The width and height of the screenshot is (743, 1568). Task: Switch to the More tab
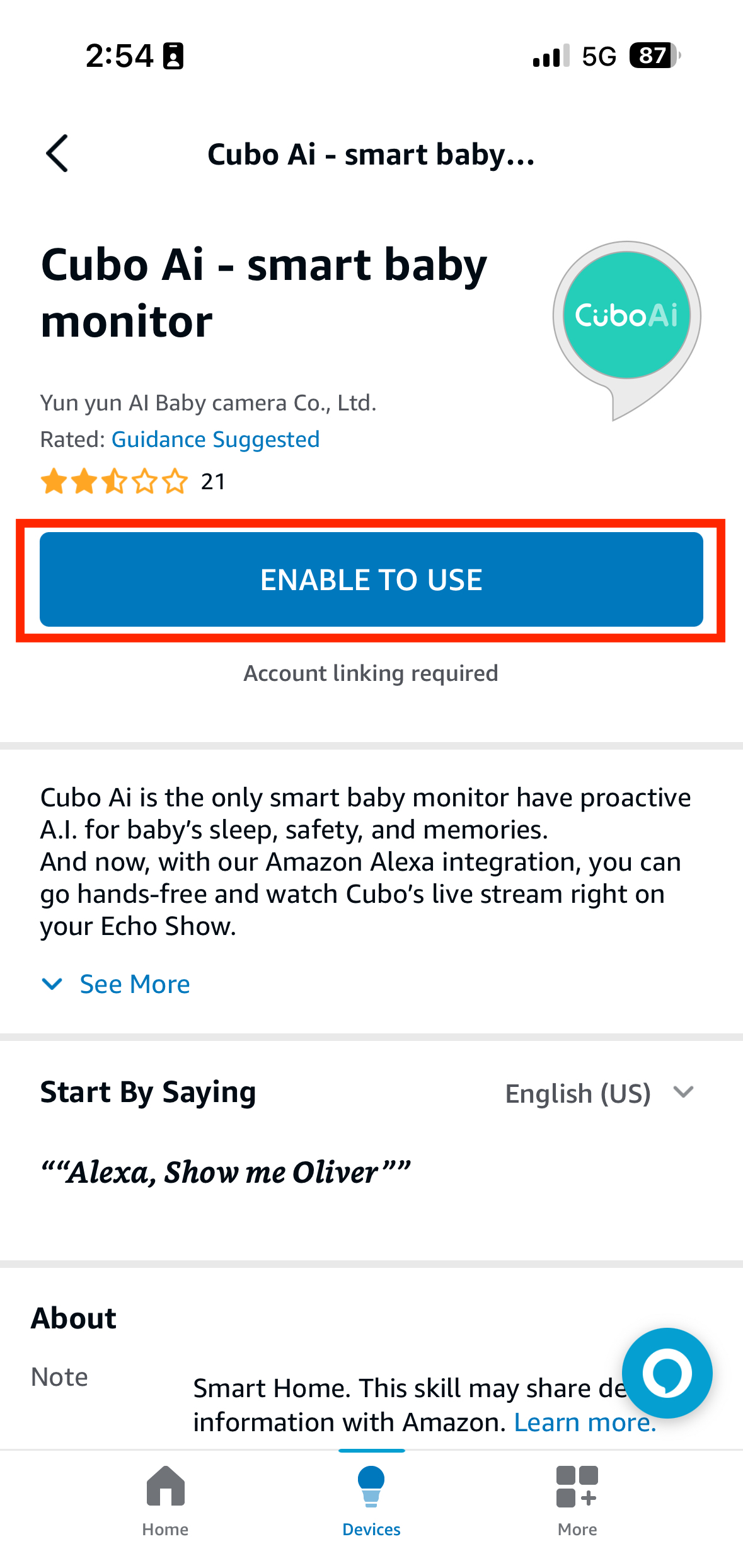point(577,1529)
